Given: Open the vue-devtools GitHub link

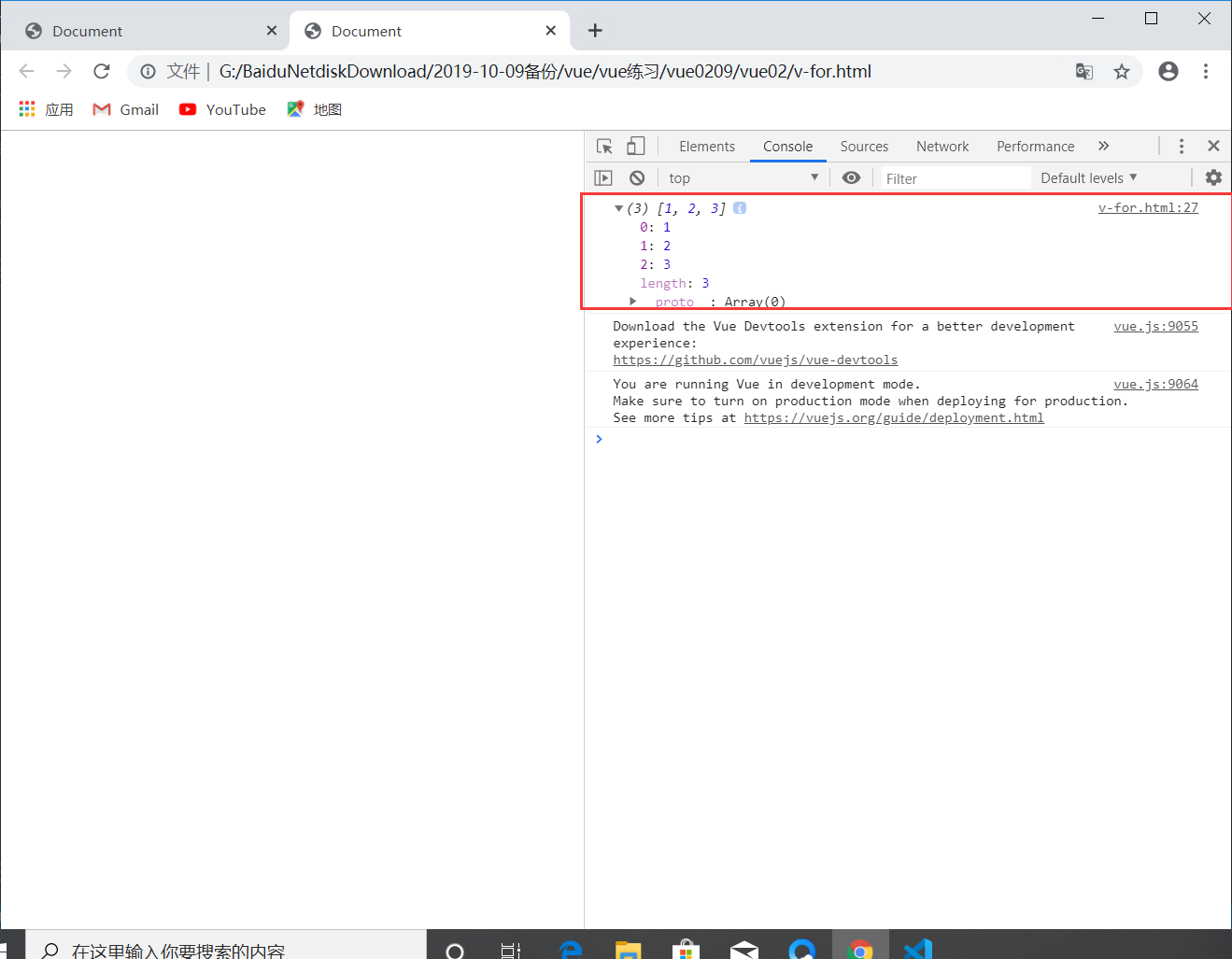Looking at the screenshot, I should (x=755, y=360).
